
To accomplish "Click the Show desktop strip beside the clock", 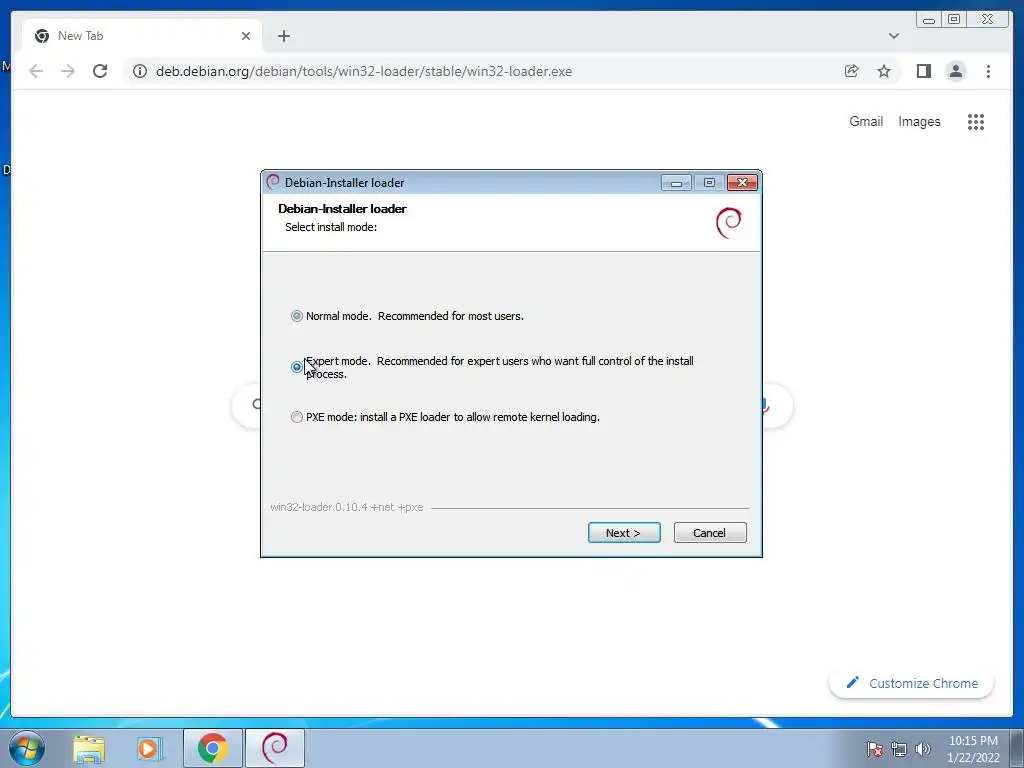I will coord(1017,748).
